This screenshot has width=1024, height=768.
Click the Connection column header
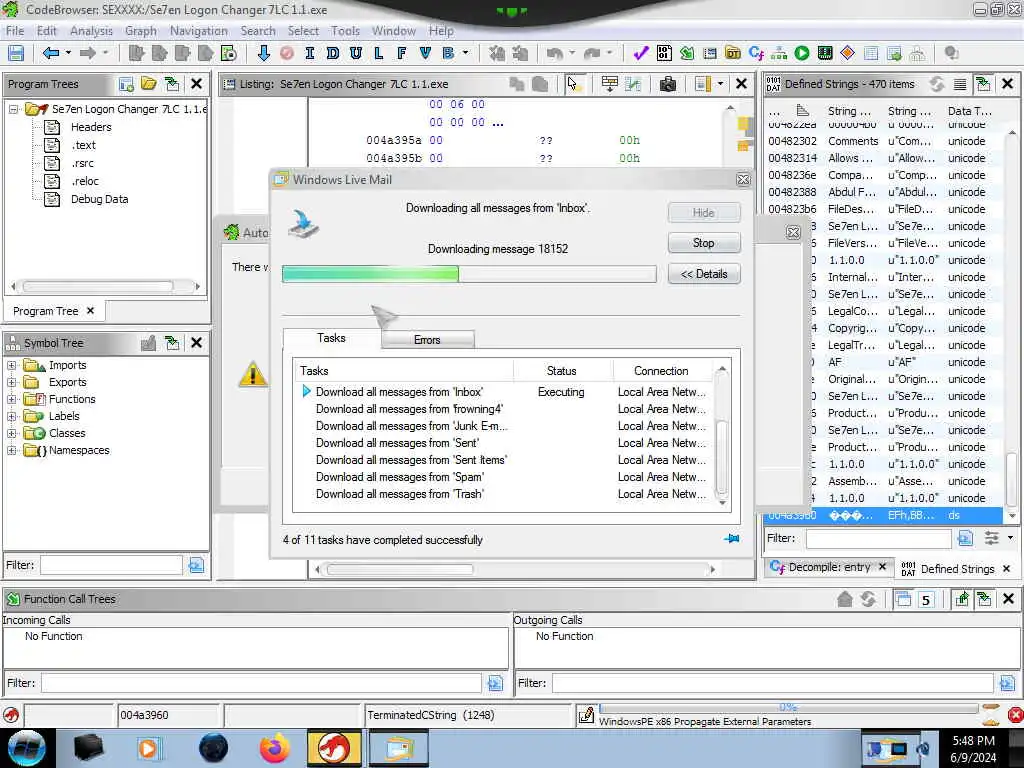click(662, 371)
